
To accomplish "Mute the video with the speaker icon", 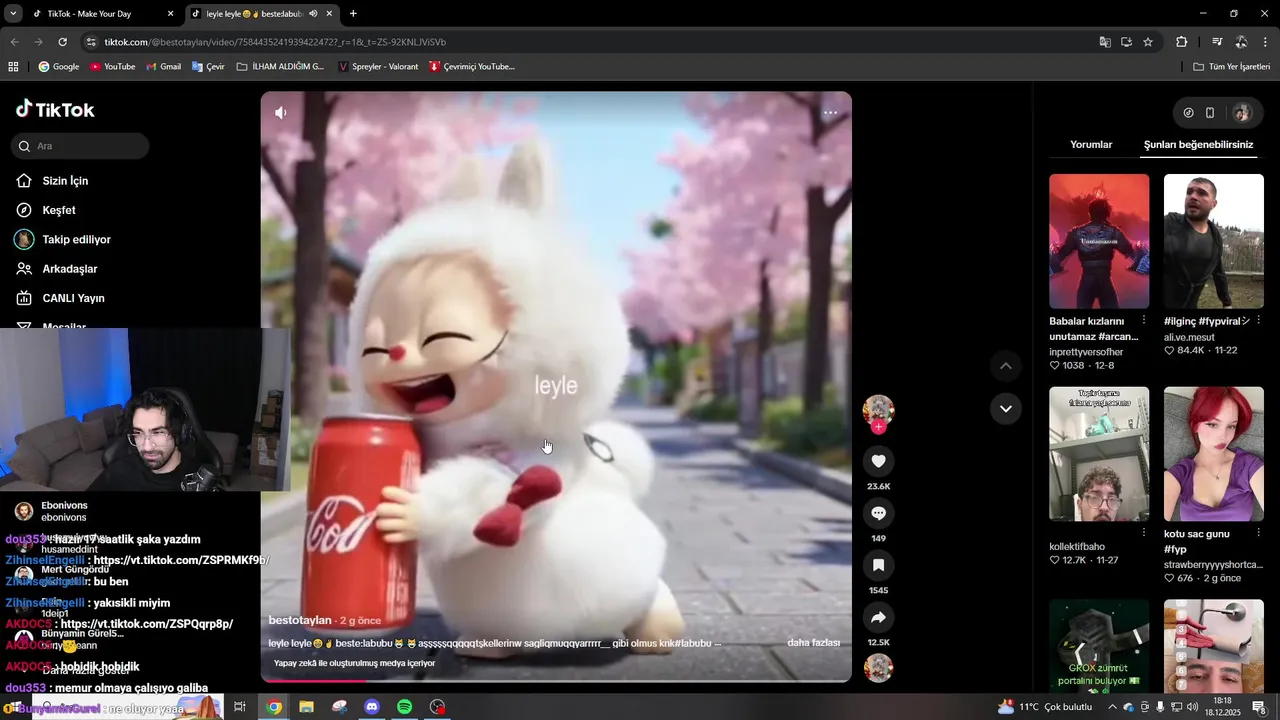I will point(281,113).
